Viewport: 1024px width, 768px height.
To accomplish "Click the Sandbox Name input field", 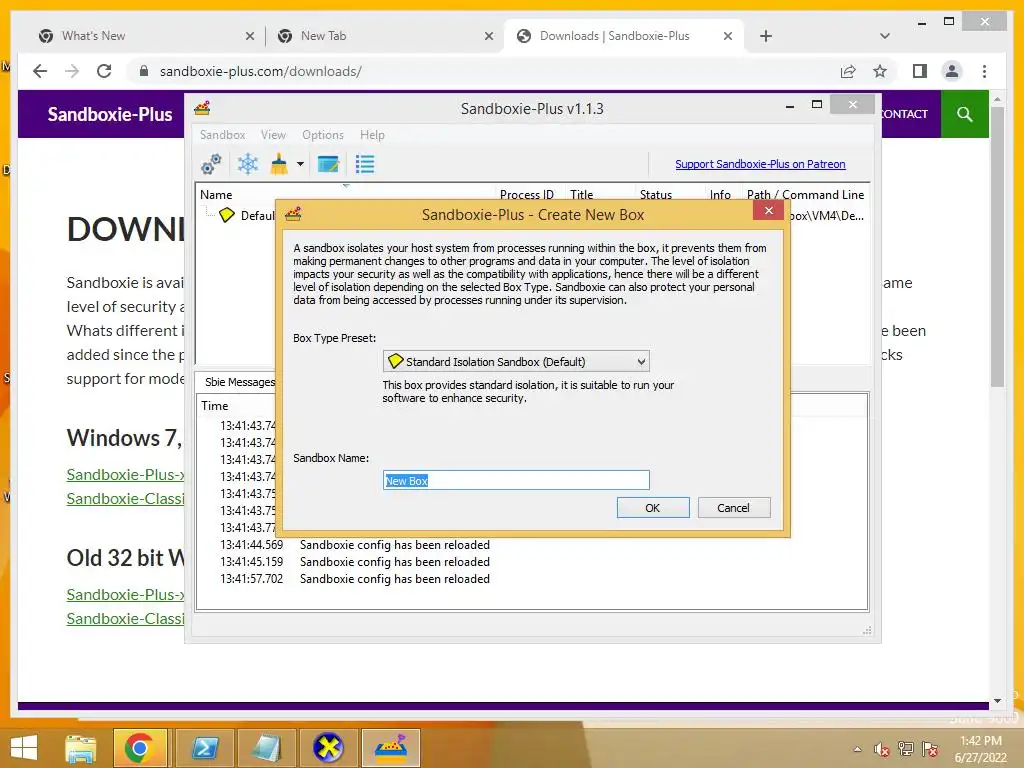I will [516, 480].
